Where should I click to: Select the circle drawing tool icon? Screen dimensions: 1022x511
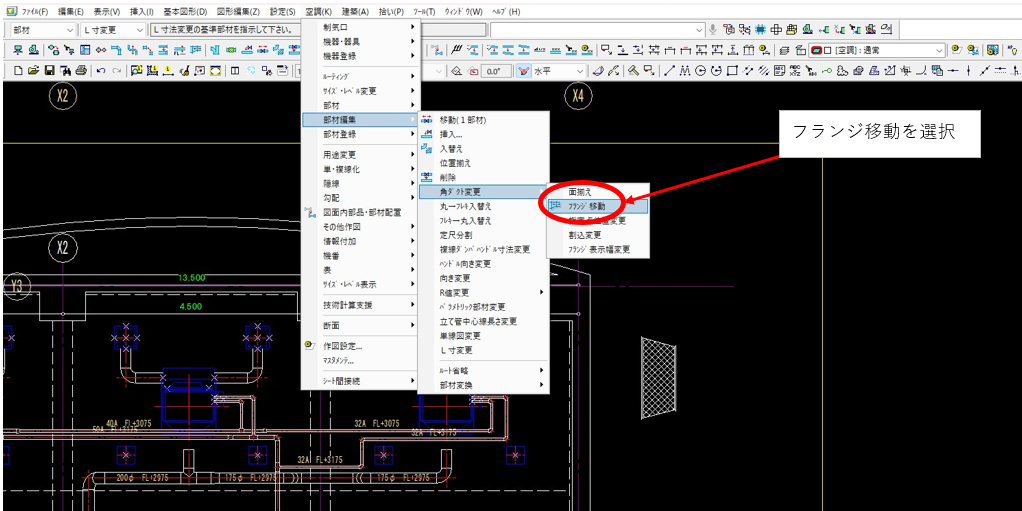(701, 70)
